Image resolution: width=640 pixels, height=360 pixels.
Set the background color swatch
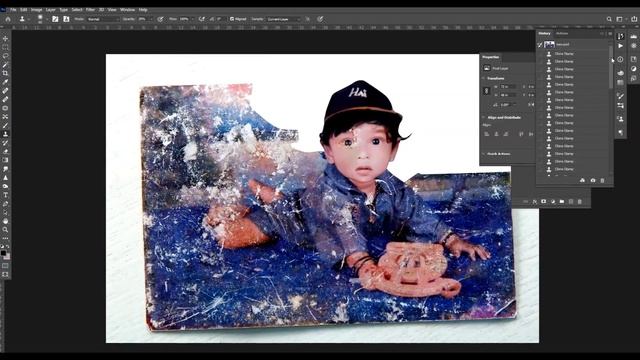[x=7, y=257]
